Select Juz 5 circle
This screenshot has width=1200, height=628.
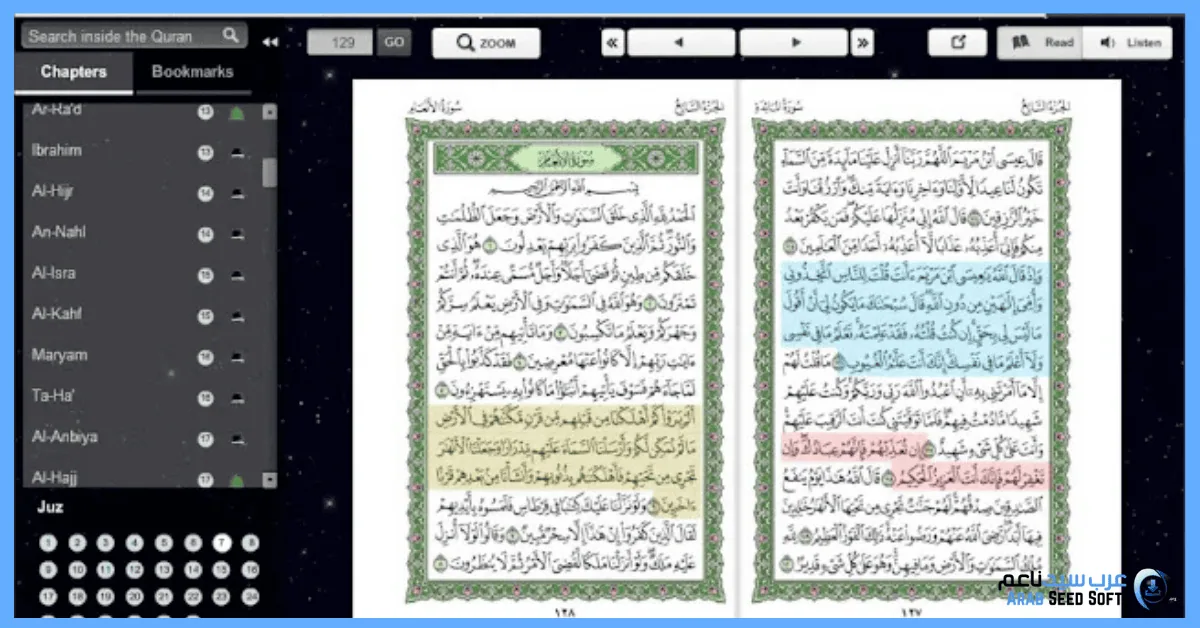[164, 543]
